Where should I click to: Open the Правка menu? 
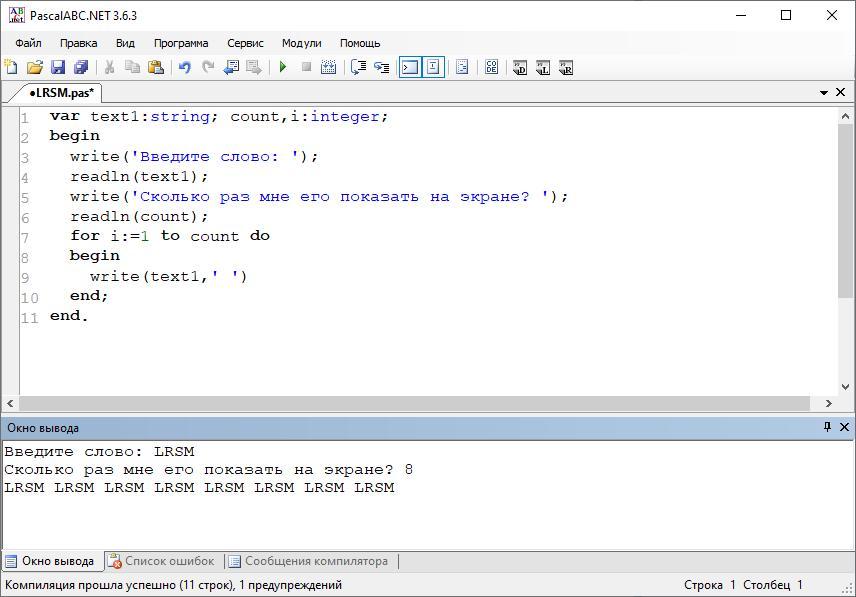click(79, 43)
